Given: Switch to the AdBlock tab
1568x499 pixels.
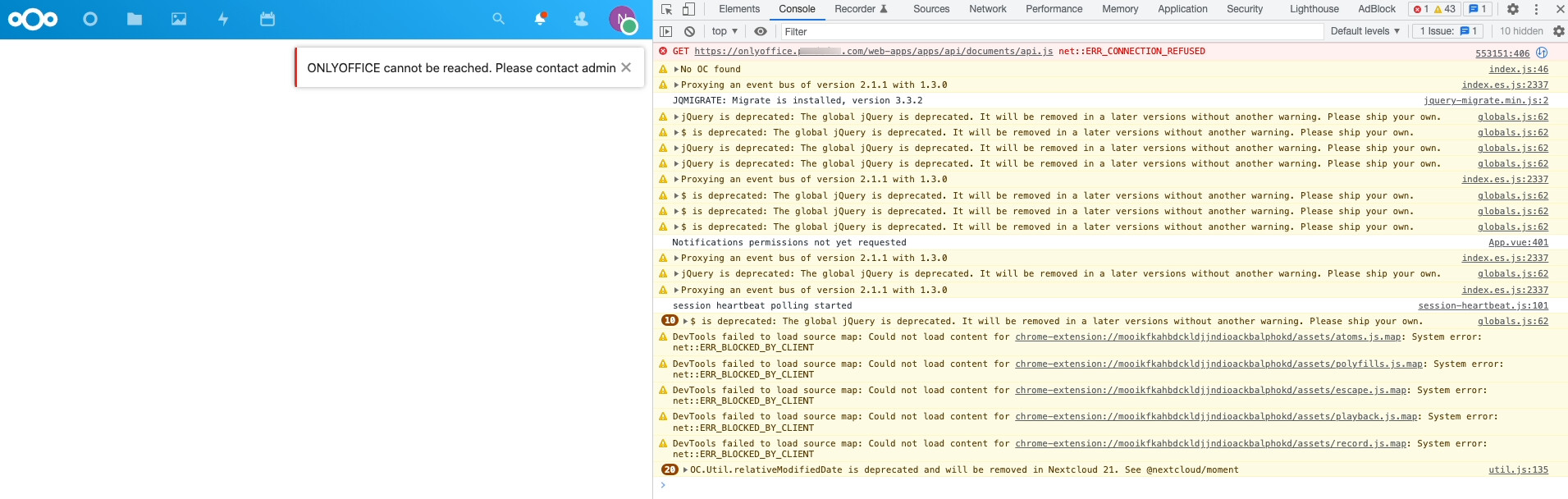Looking at the screenshot, I should point(1377,9).
